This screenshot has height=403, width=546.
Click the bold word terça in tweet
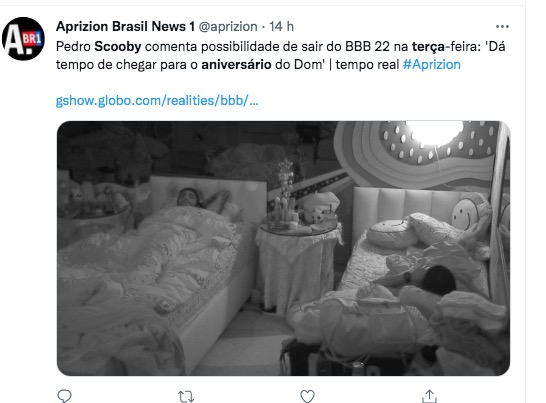pyautogui.click(x=428, y=47)
